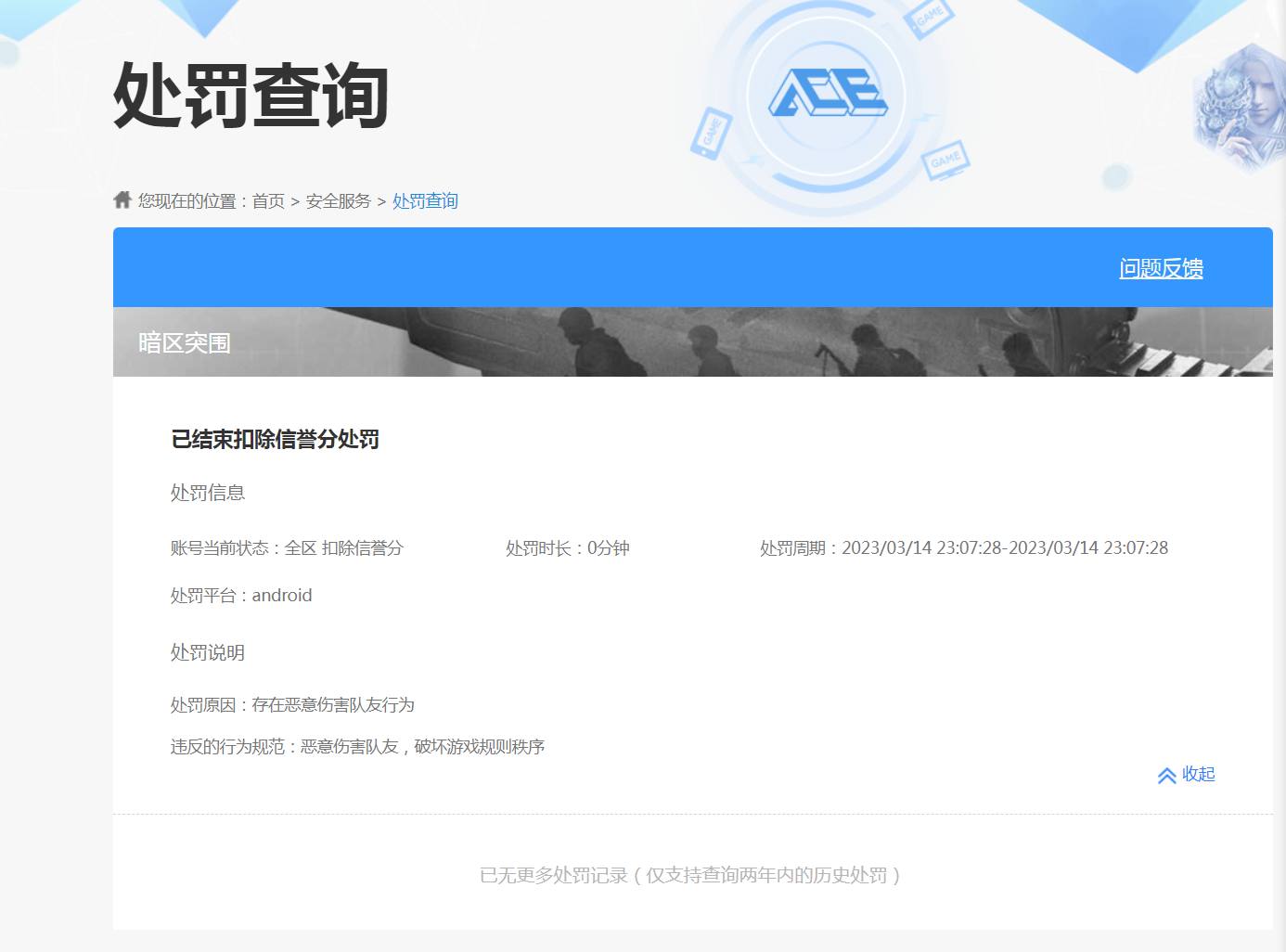Open the 问题反馈 feedback link
1286x952 pixels.
1161,268
